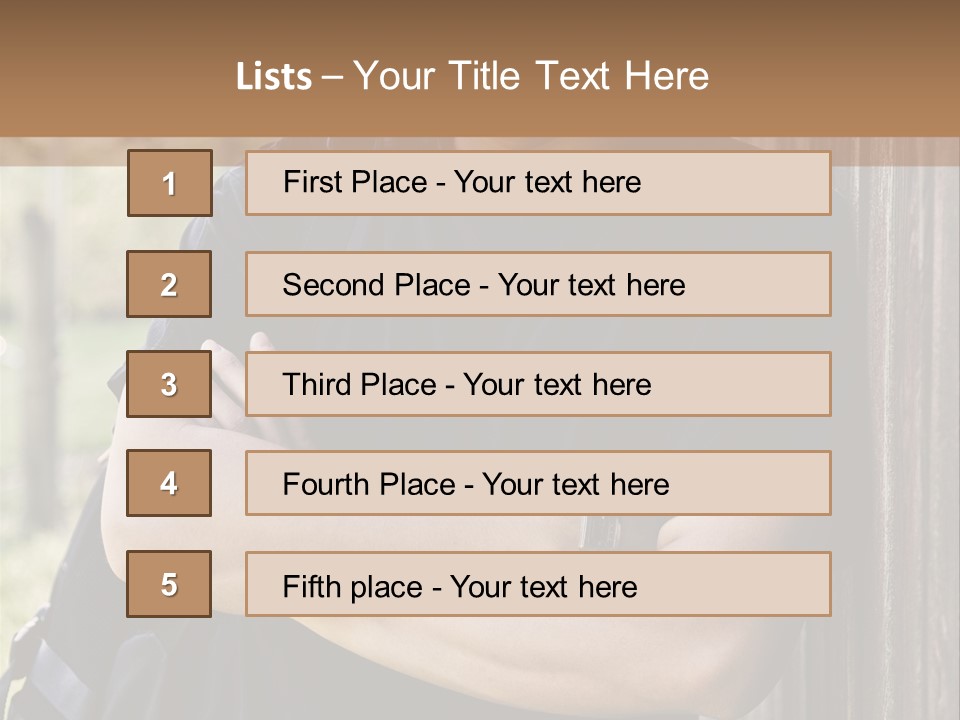Click the number 5 square
This screenshot has height=720, width=960.
click(169, 584)
